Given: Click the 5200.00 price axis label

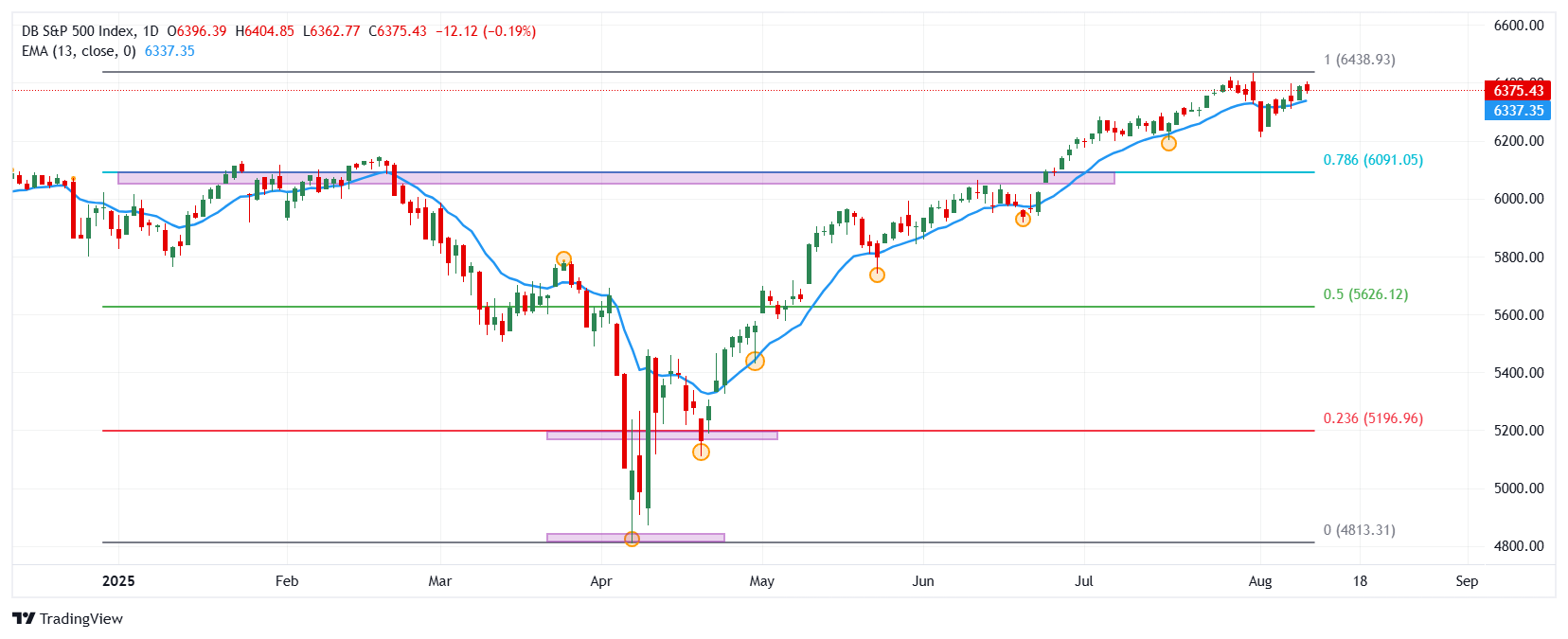Looking at the screenshot, I should (x=1519, y=431).
